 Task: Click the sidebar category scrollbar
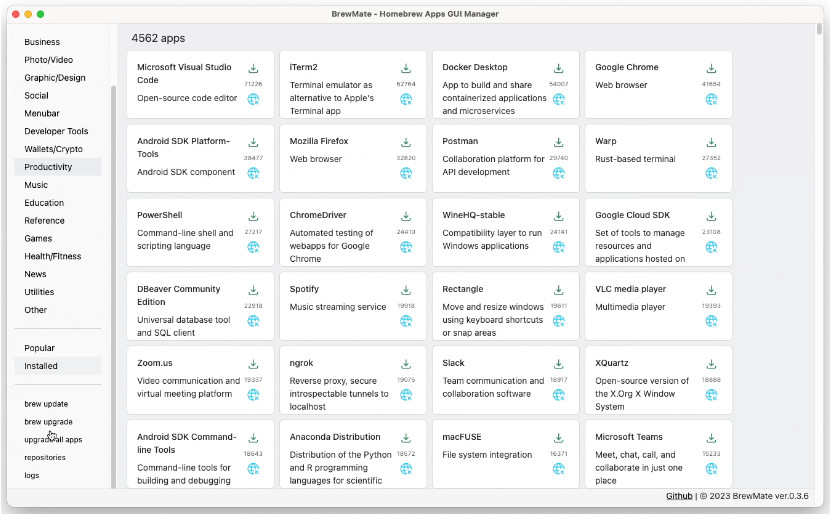point(113,286)
